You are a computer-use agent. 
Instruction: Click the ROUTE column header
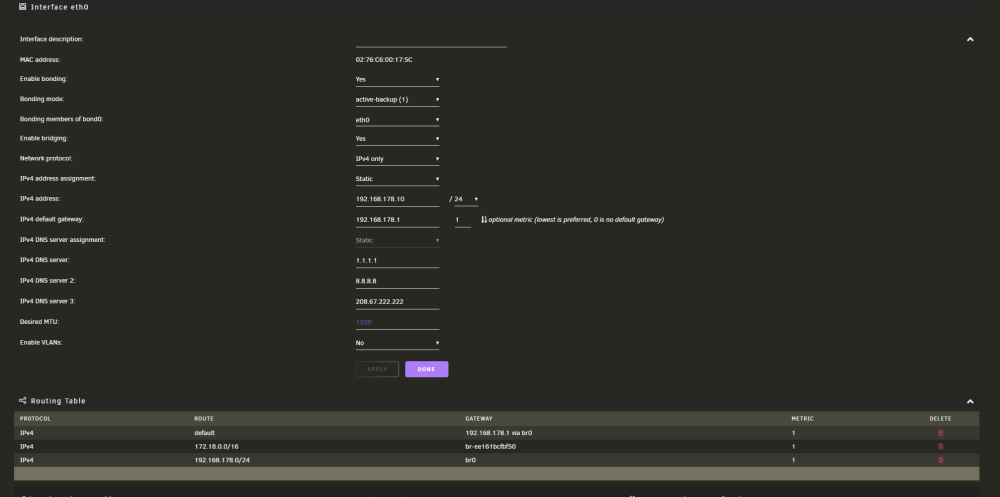204,419
